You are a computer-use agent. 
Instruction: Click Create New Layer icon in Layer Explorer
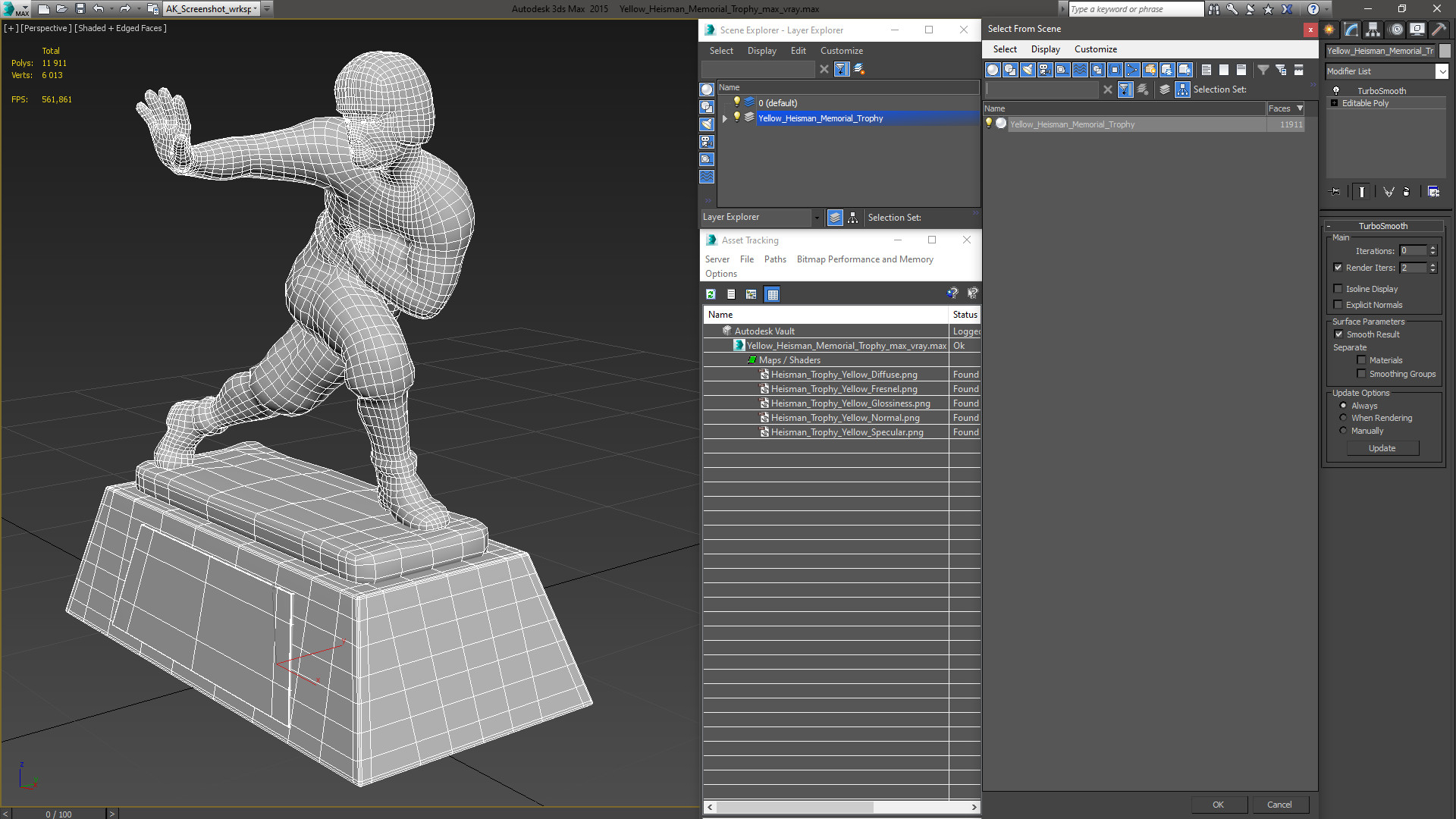859,69
